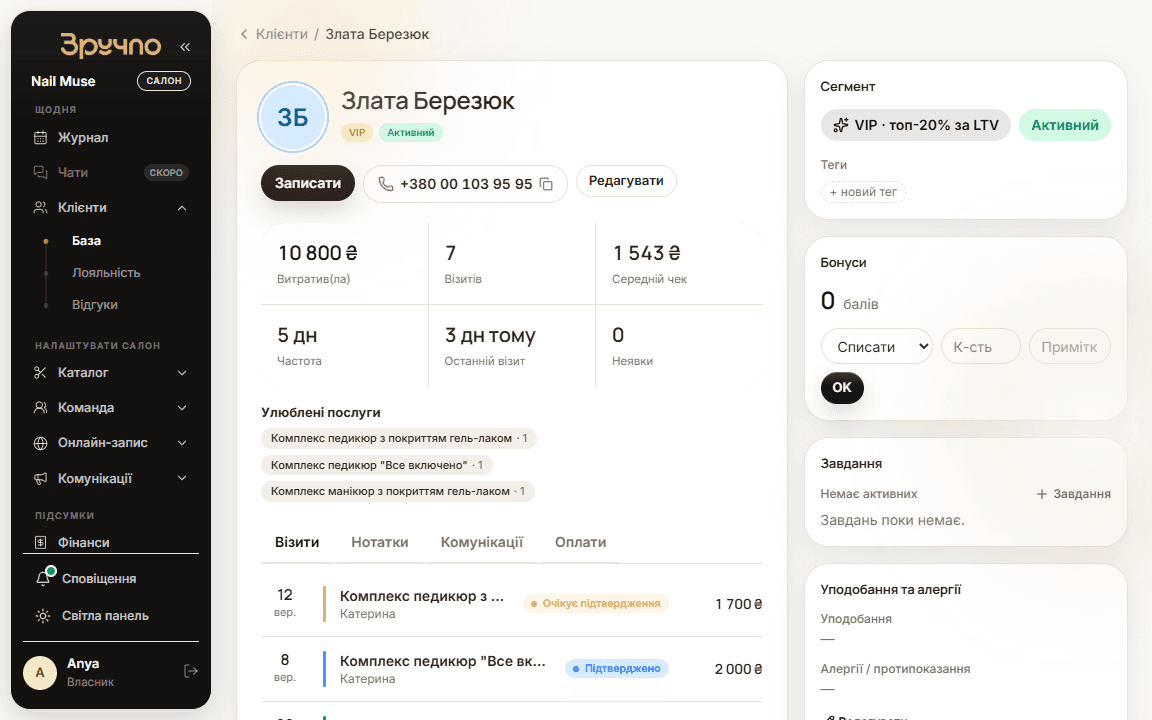Open Відгуки in the sidebar
The height and width of the screenshot is (720, 1152).
tap(95, 304)
